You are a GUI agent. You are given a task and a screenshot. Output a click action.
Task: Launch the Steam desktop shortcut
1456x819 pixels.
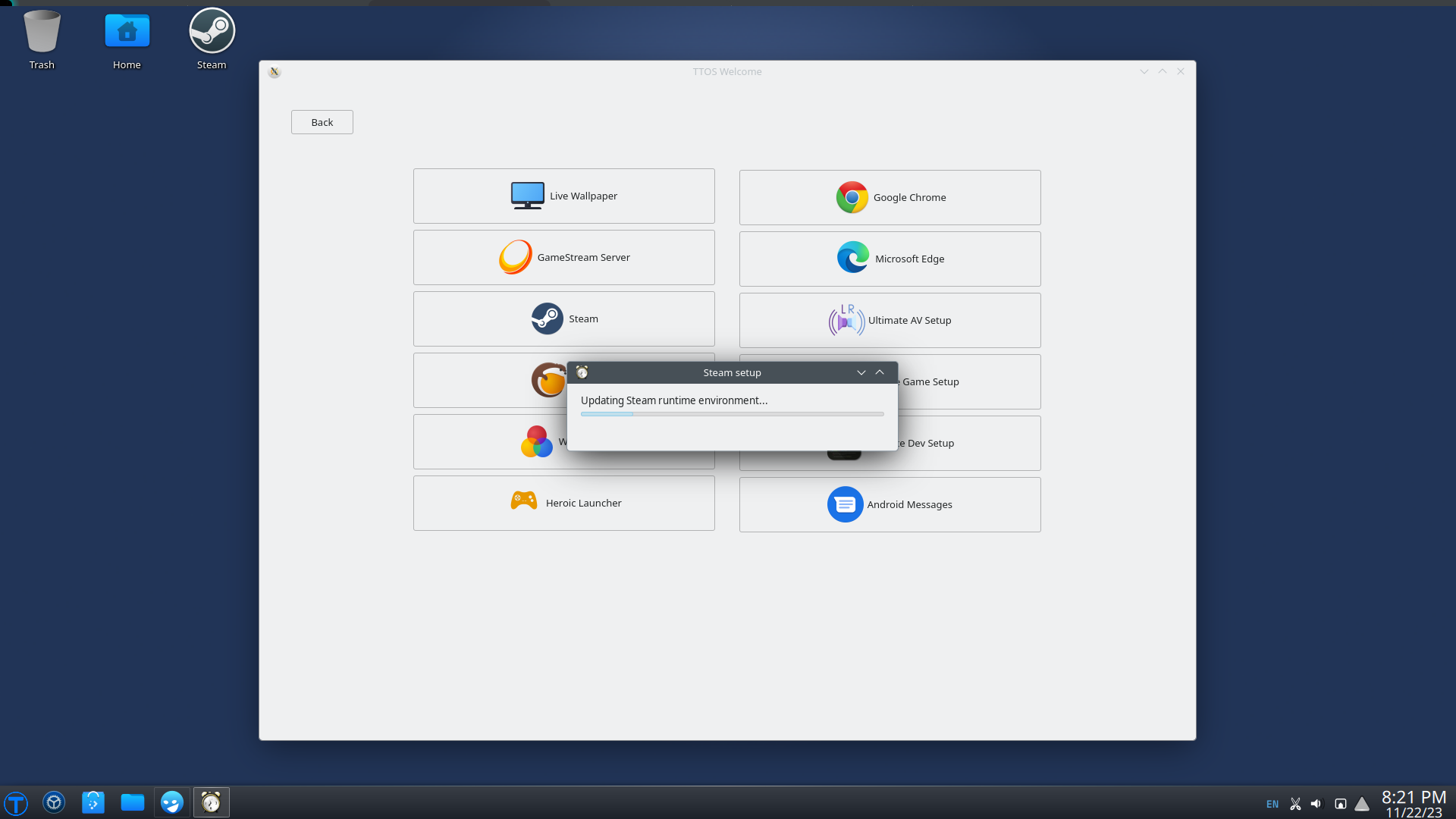tap(212, 39)
